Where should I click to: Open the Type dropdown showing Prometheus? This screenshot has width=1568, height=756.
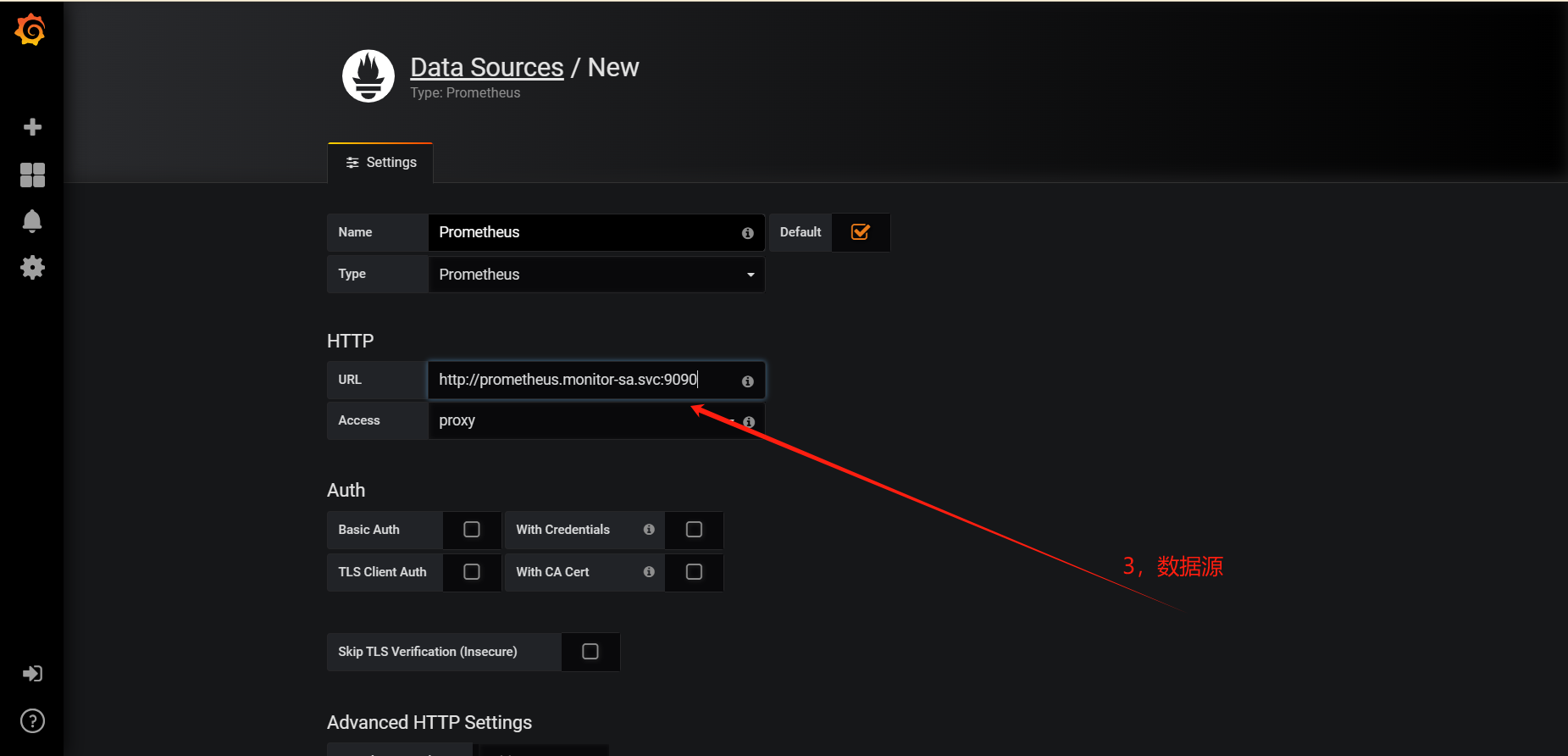[x=596, y=275]
